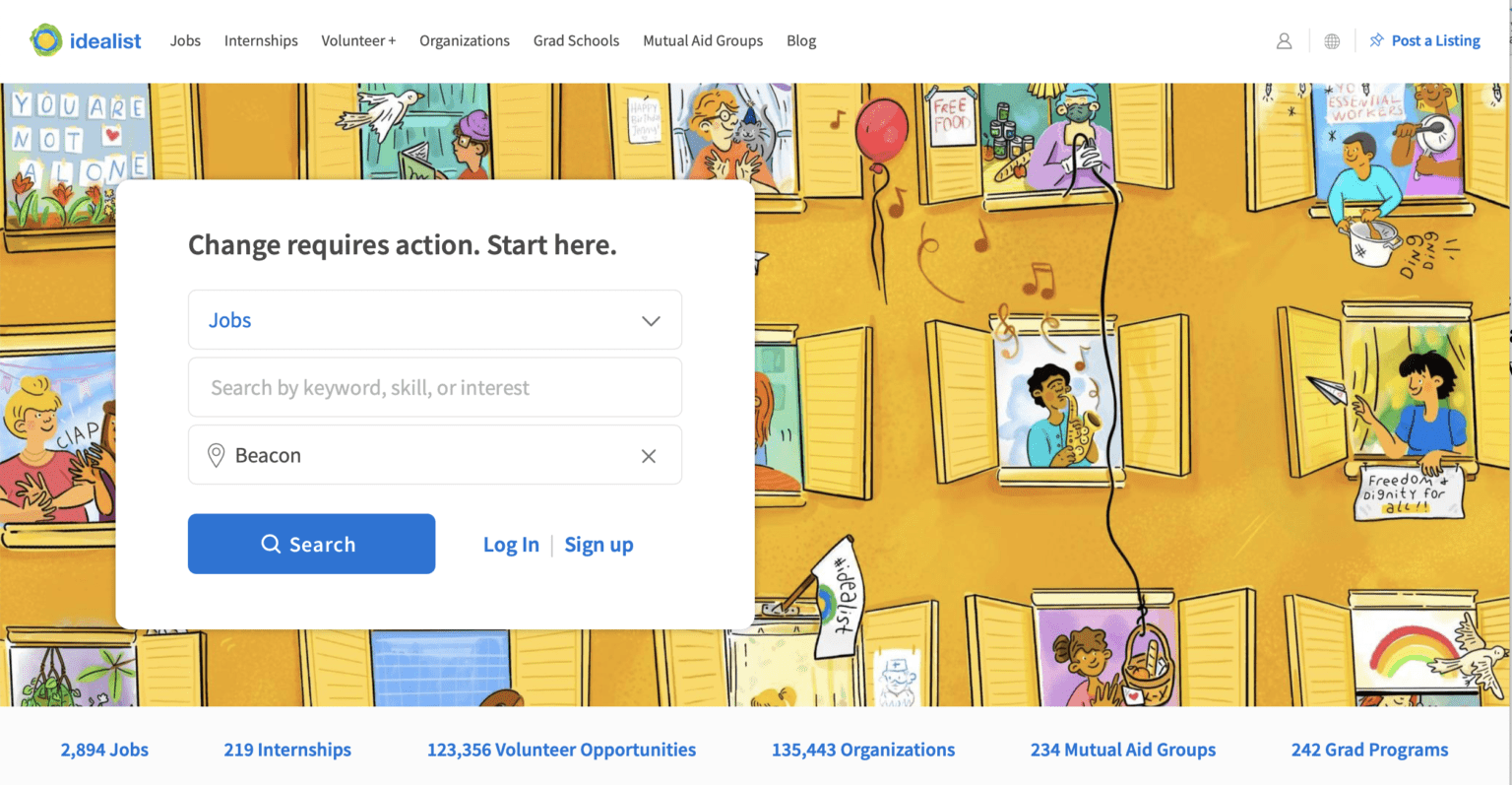Image resolution: width=1512 pixels, height=785 pixels.
Task: Click the Post a Listing pin icon
Action: 1377,40
